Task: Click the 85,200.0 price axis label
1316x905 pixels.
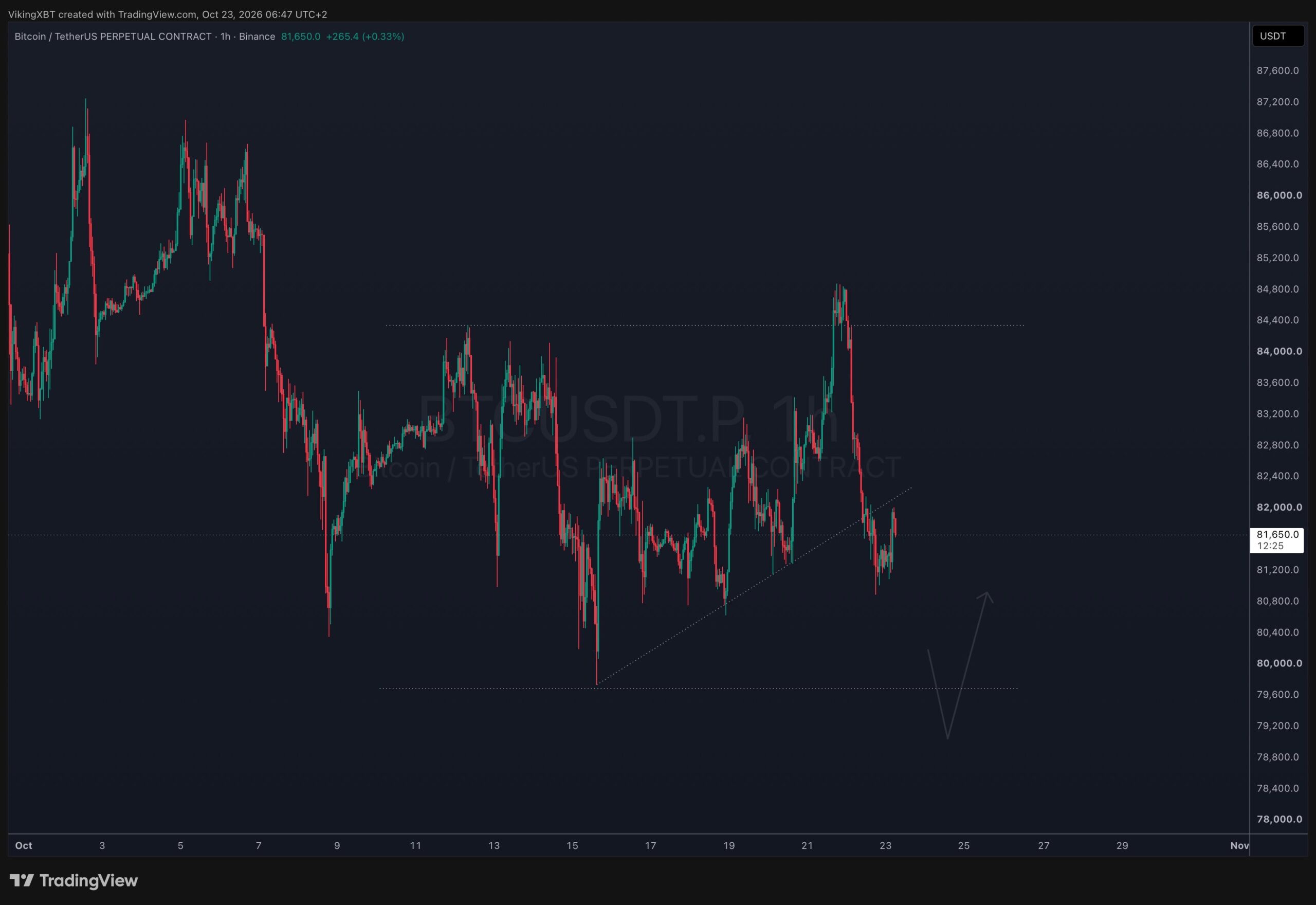Action: coord(1277,258)
